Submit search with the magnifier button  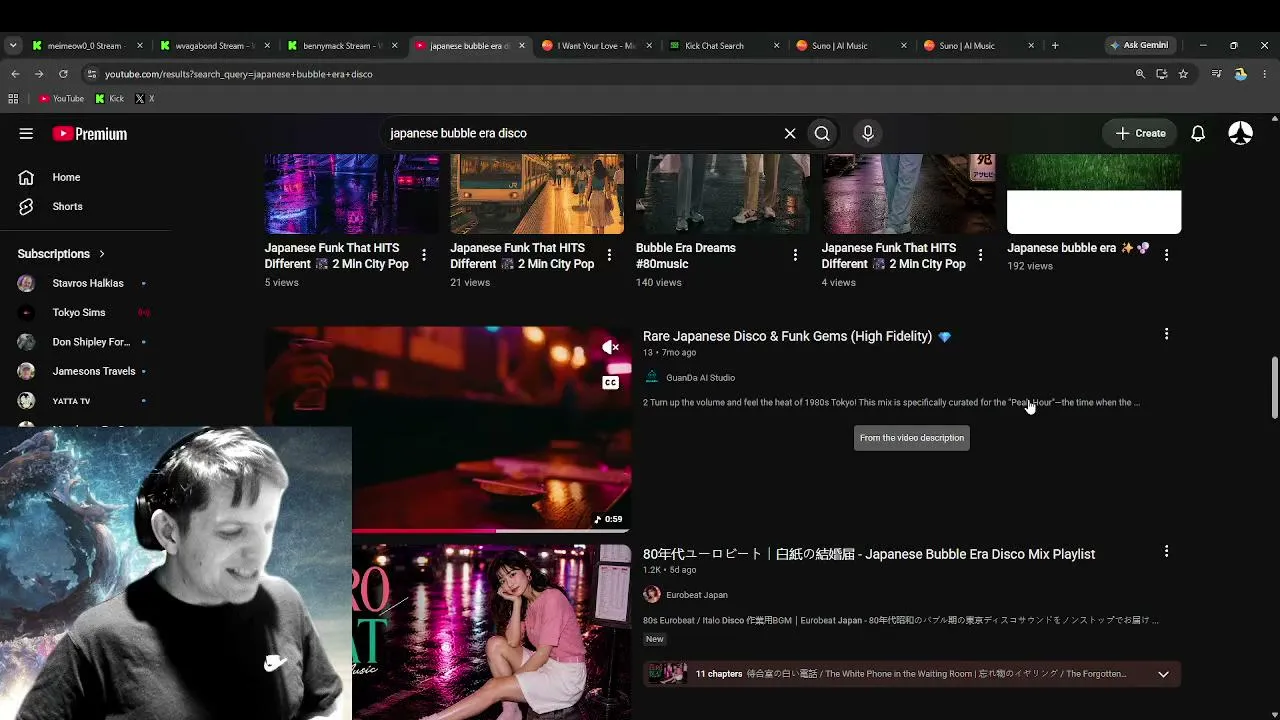[822, 133]
